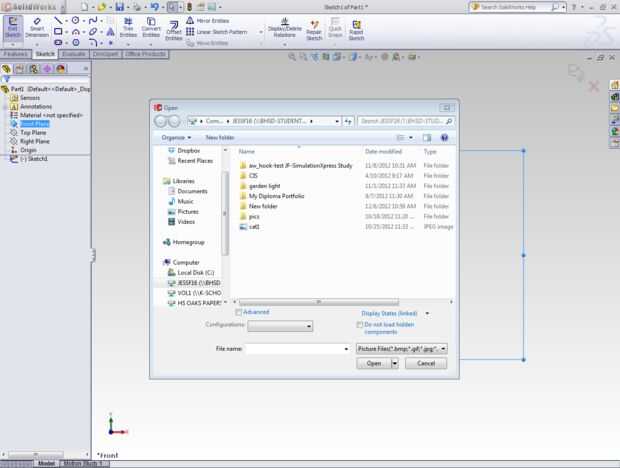Select the Corner Rectangle sketch tool

coord(58,31)
